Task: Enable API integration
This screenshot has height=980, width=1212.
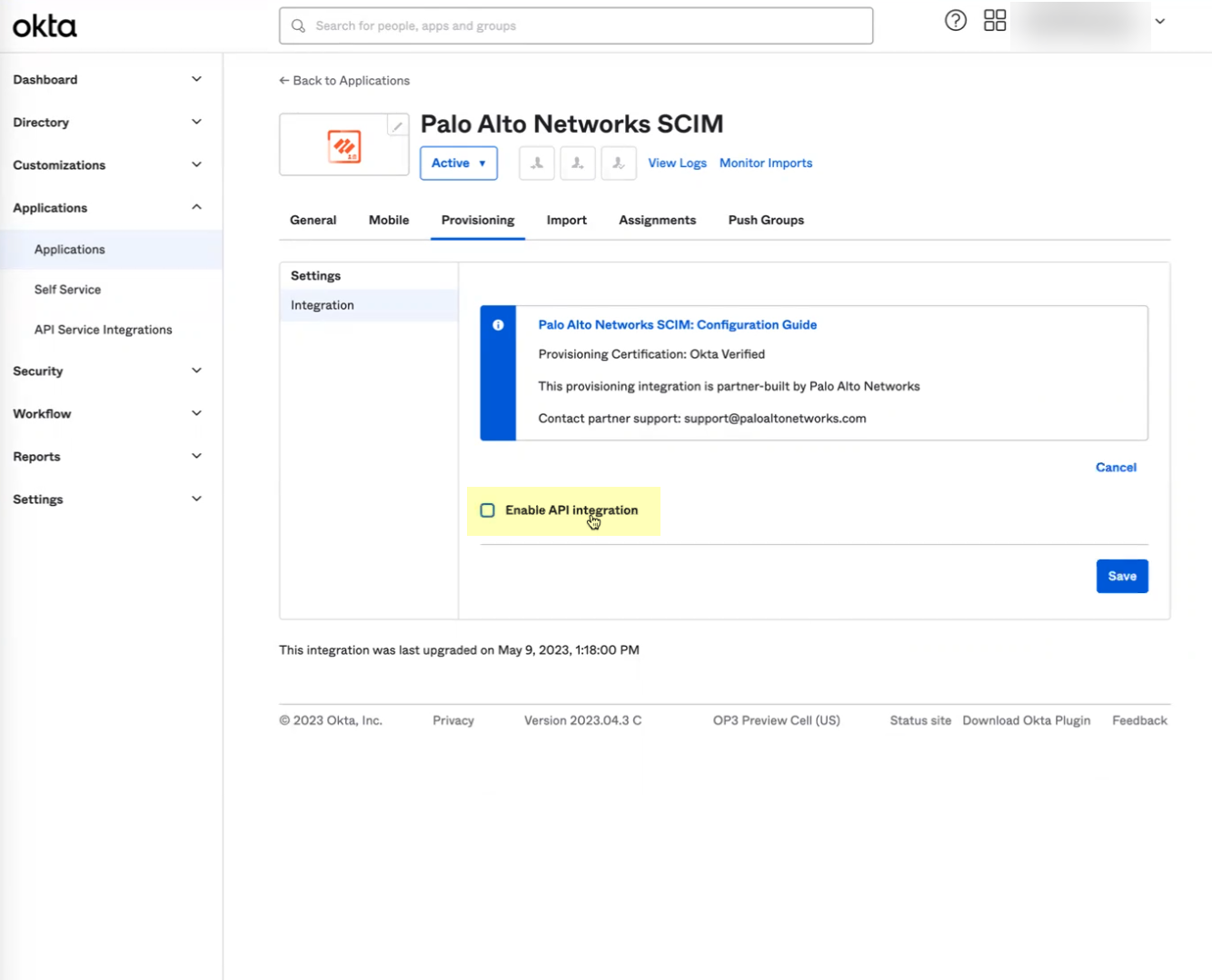Action: pos(487,510)
